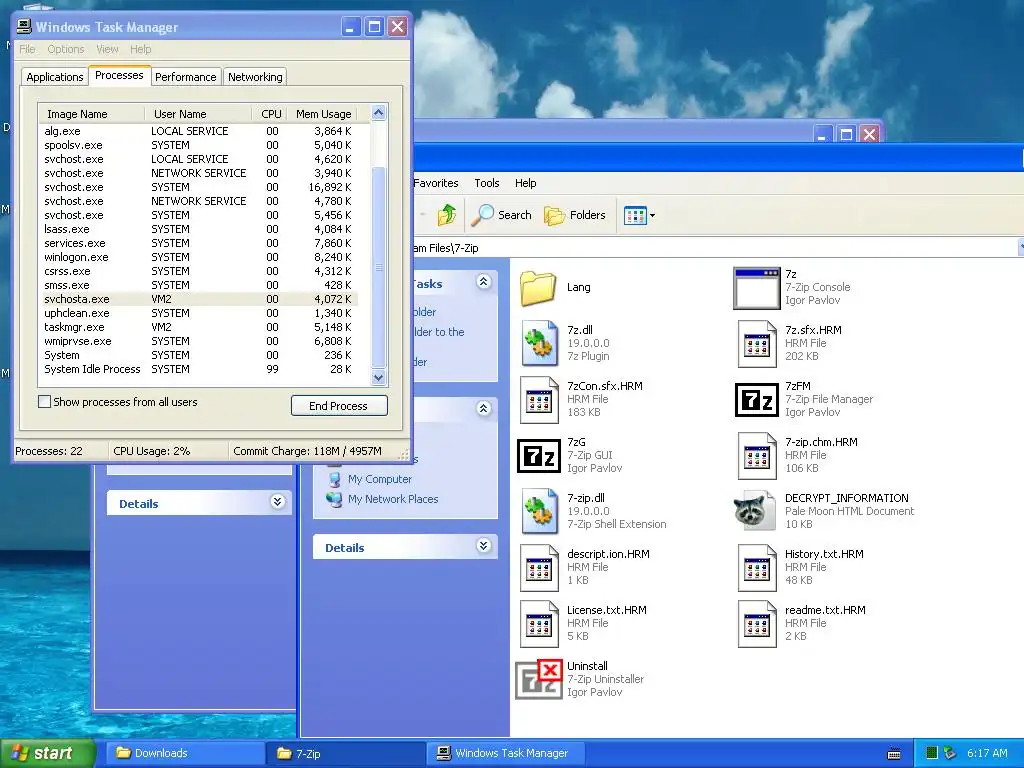
Task: Select the spoolsv.exe process row
Action: point(199,145)
